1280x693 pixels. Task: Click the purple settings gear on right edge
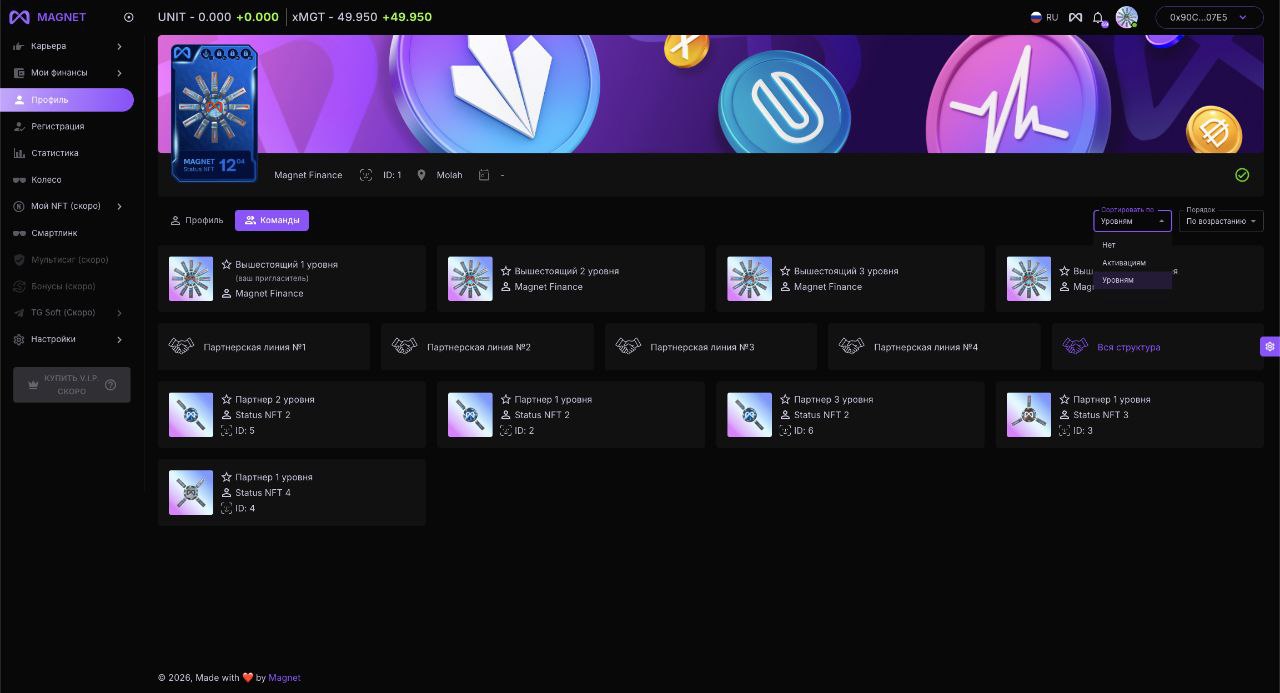point(1269,347)
